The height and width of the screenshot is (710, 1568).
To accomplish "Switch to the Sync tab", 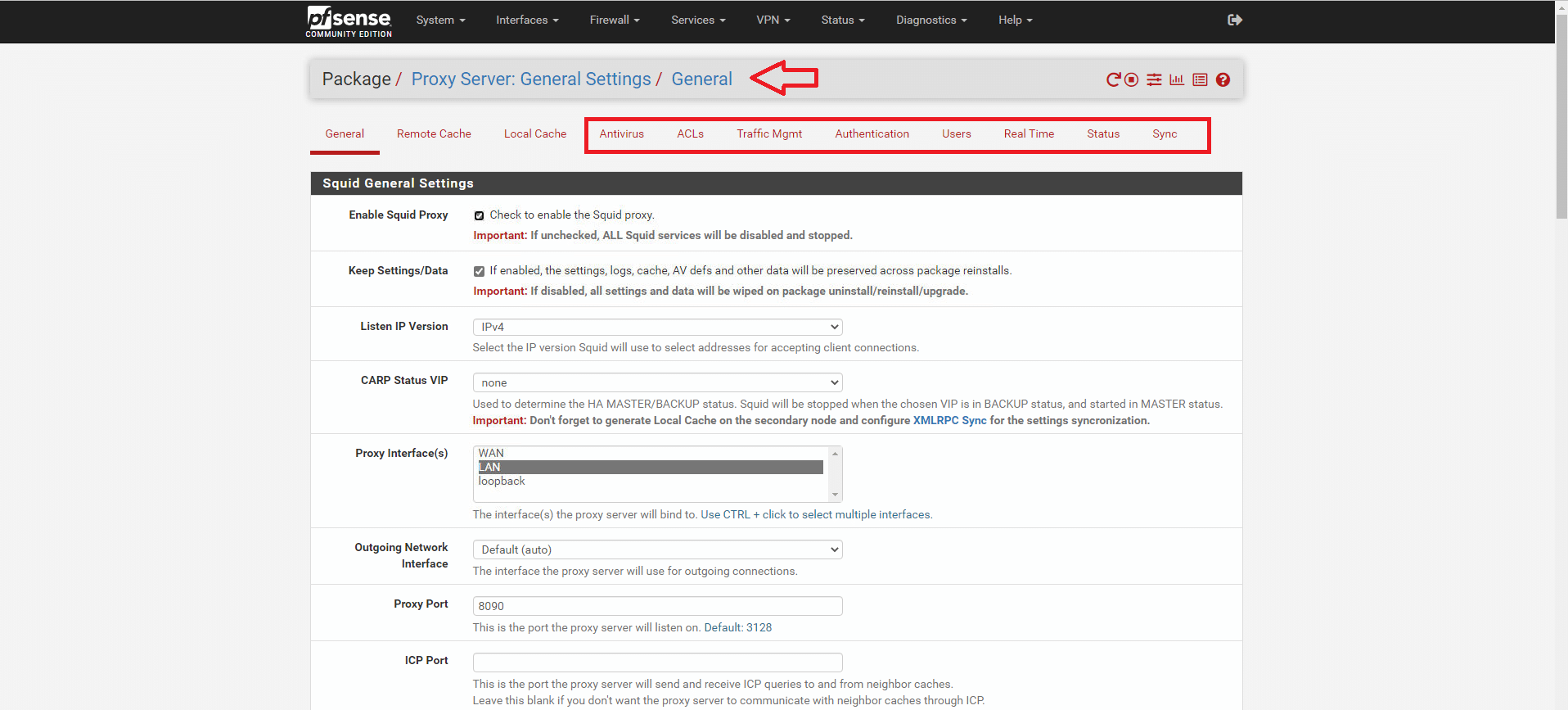I will pos(1165,133).
